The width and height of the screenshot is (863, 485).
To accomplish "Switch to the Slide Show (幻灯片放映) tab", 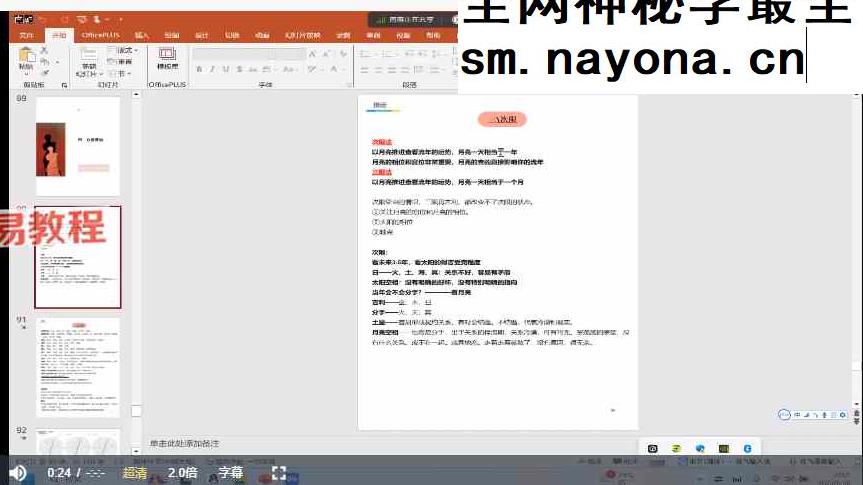I will point(302,35).
